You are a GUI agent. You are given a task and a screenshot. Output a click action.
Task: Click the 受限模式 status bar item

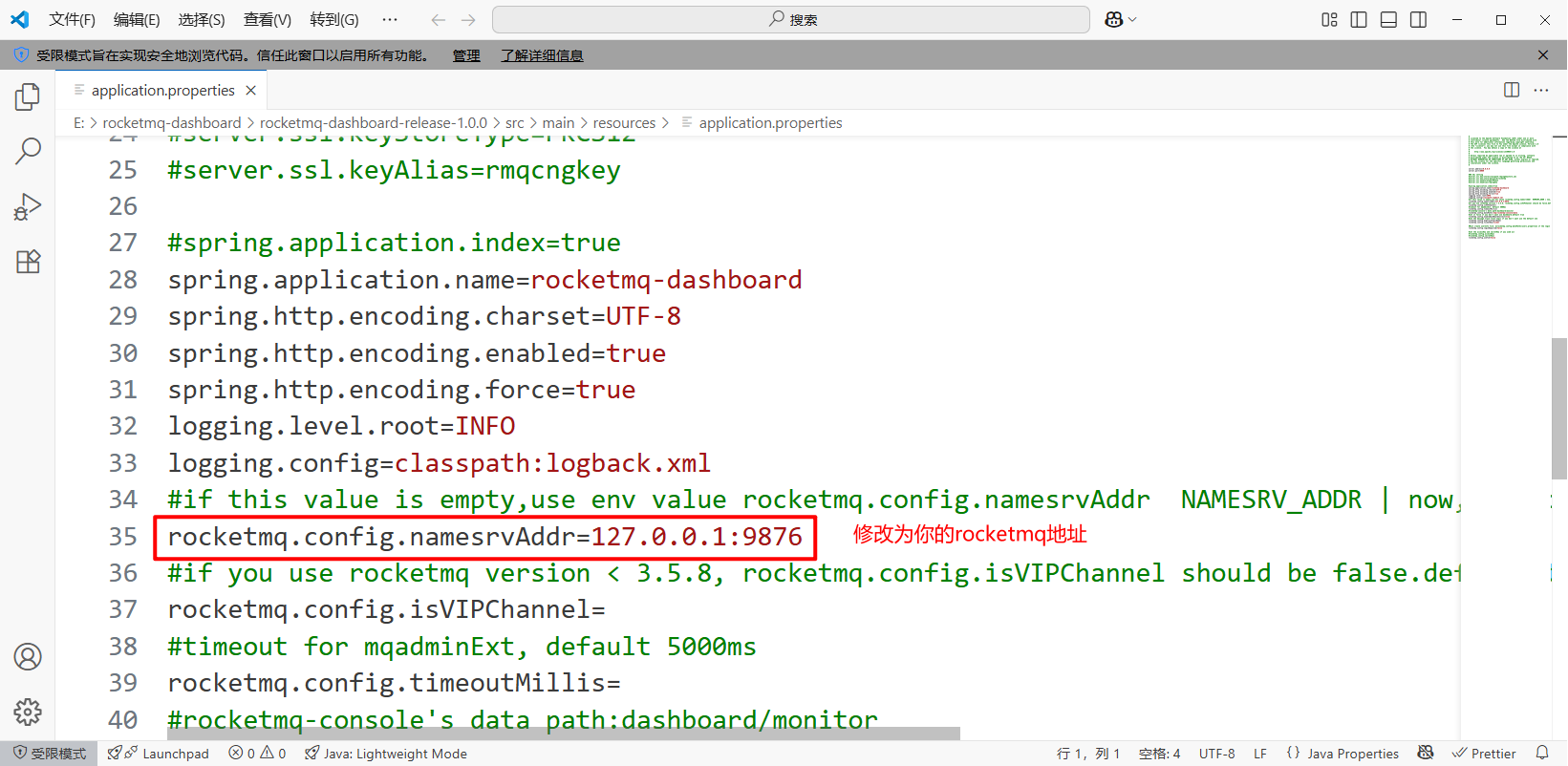pyautogui.click(x=49, y=754)
